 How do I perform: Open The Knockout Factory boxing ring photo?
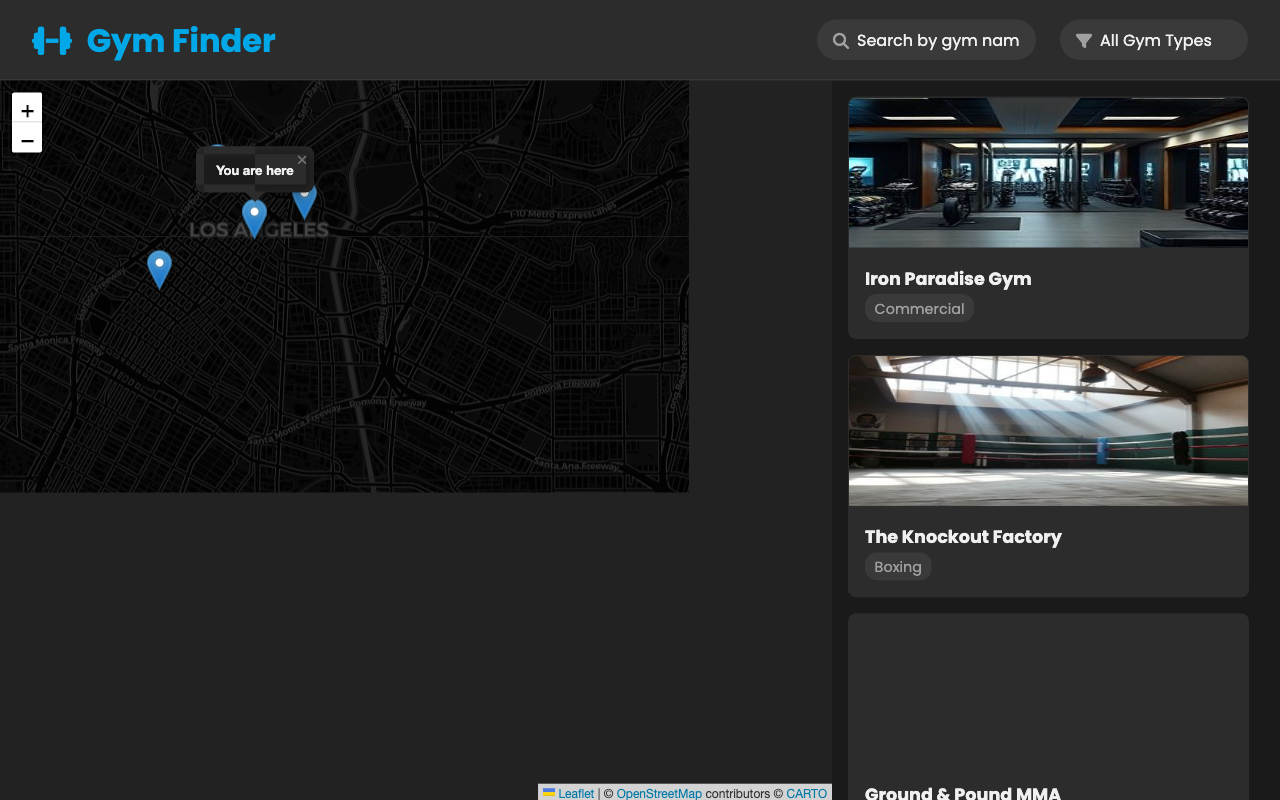point(1048,430)
